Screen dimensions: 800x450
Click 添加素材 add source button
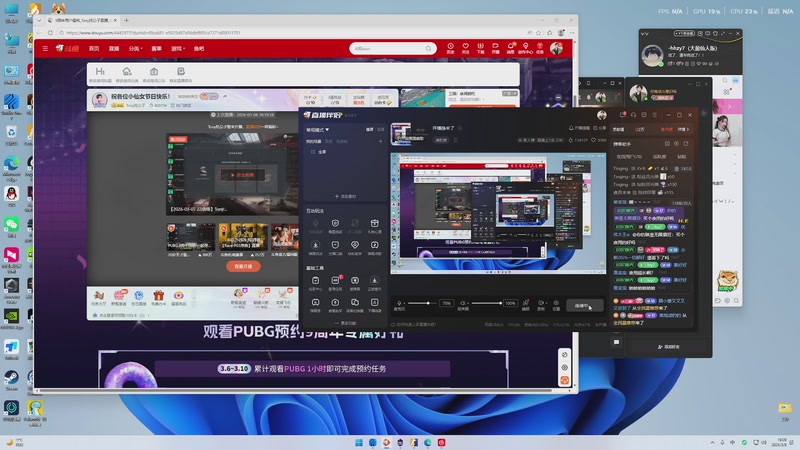(345, 196)
